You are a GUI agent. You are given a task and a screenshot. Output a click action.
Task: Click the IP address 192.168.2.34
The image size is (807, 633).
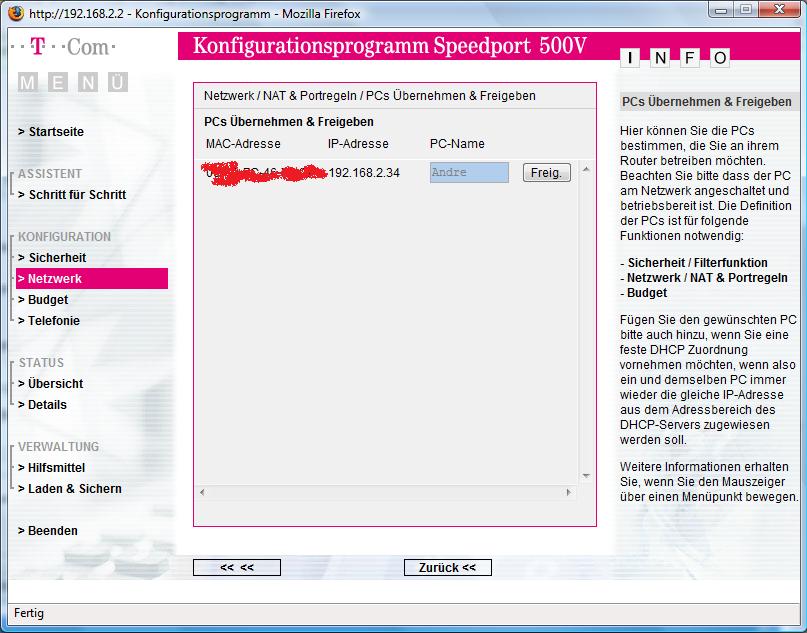[364, 173]
